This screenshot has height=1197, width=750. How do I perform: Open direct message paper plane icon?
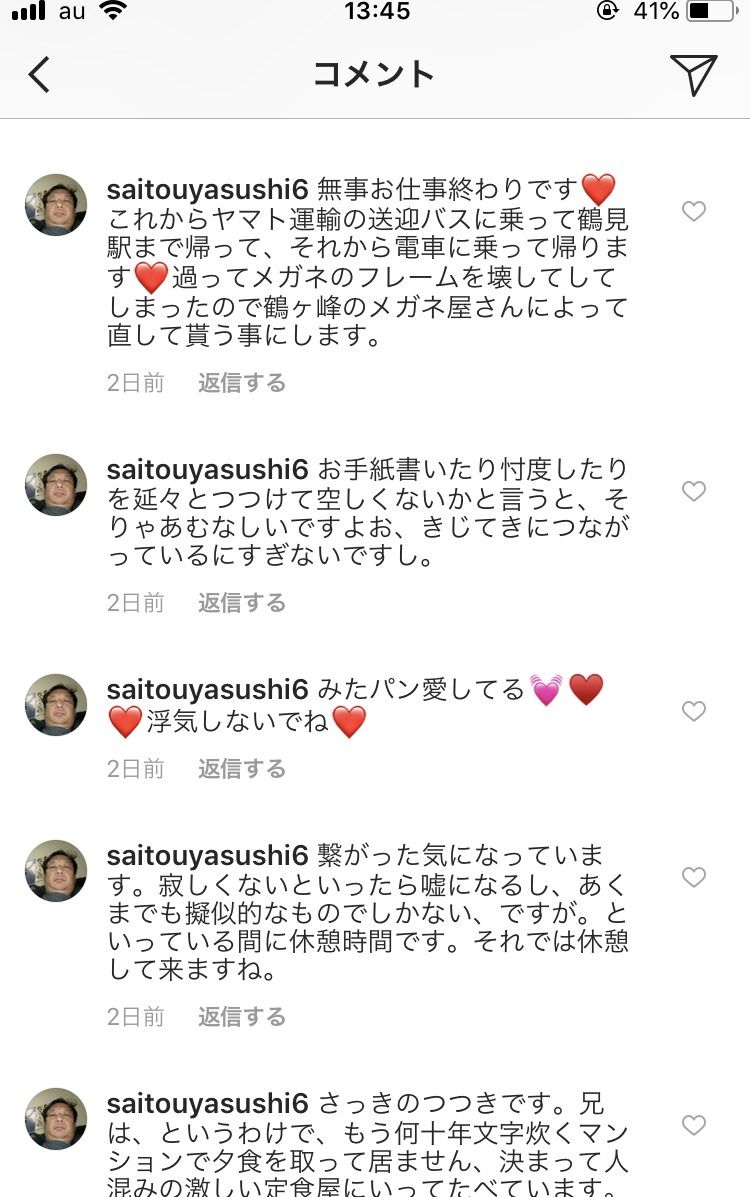pos(693,75)
